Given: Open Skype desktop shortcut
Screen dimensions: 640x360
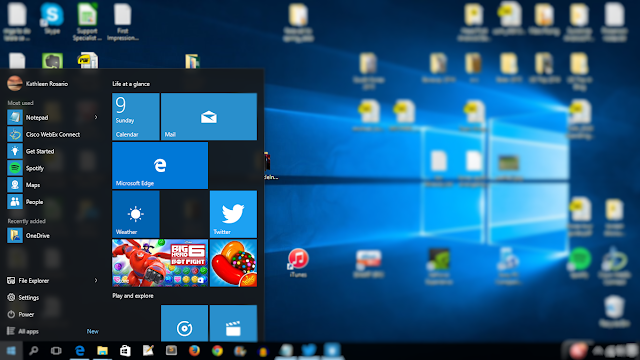Looking at the screenshot, I should [52, 18].
